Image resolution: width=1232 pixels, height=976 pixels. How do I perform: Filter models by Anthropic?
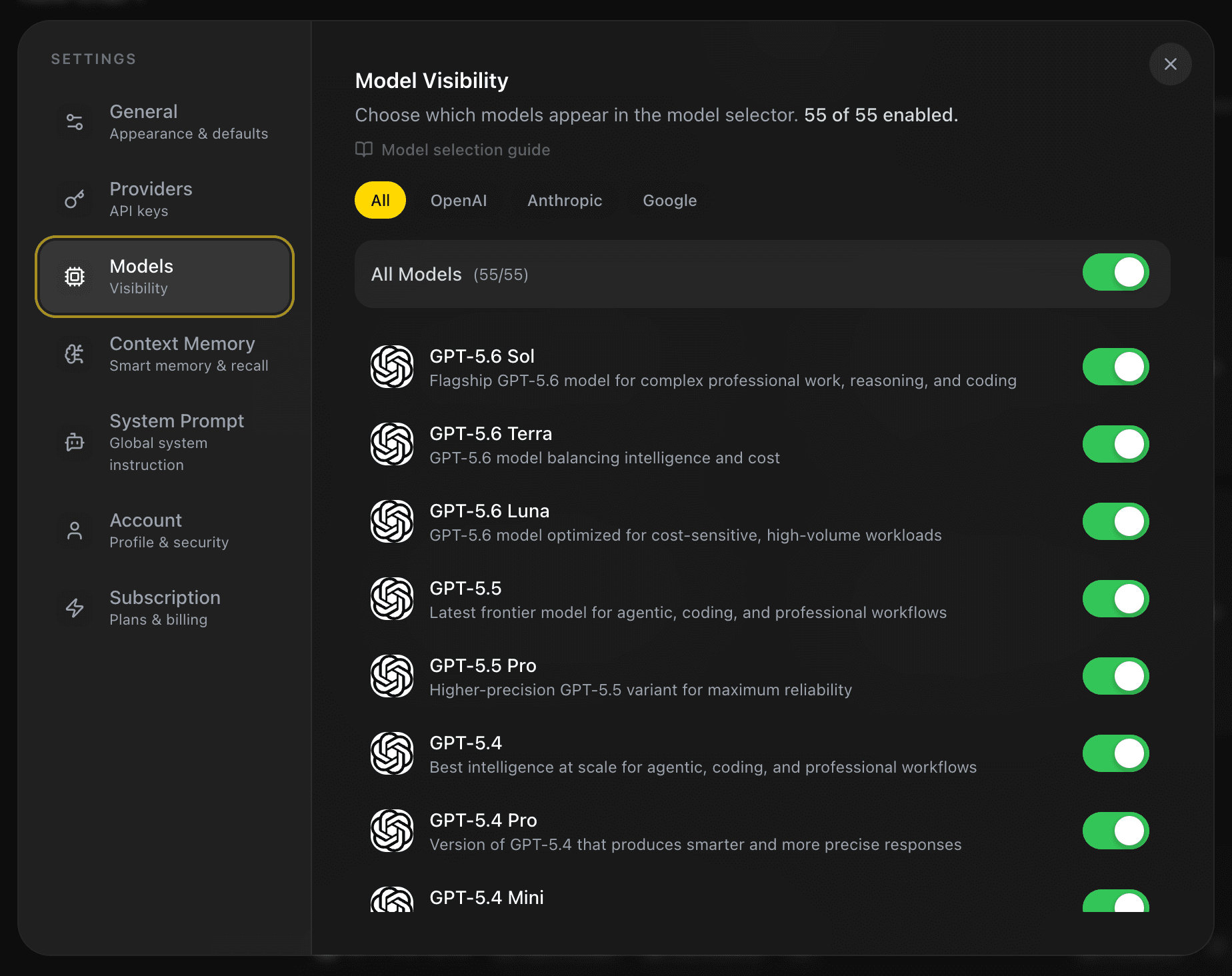tap(565, 200)
